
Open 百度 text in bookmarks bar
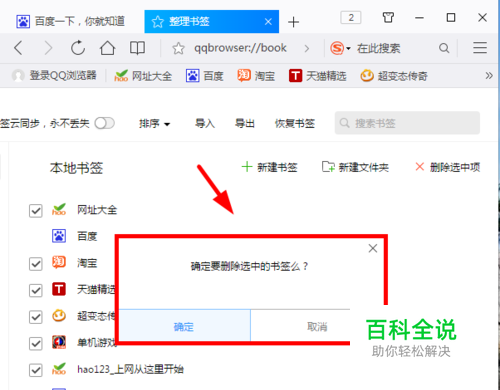(213, 76)
